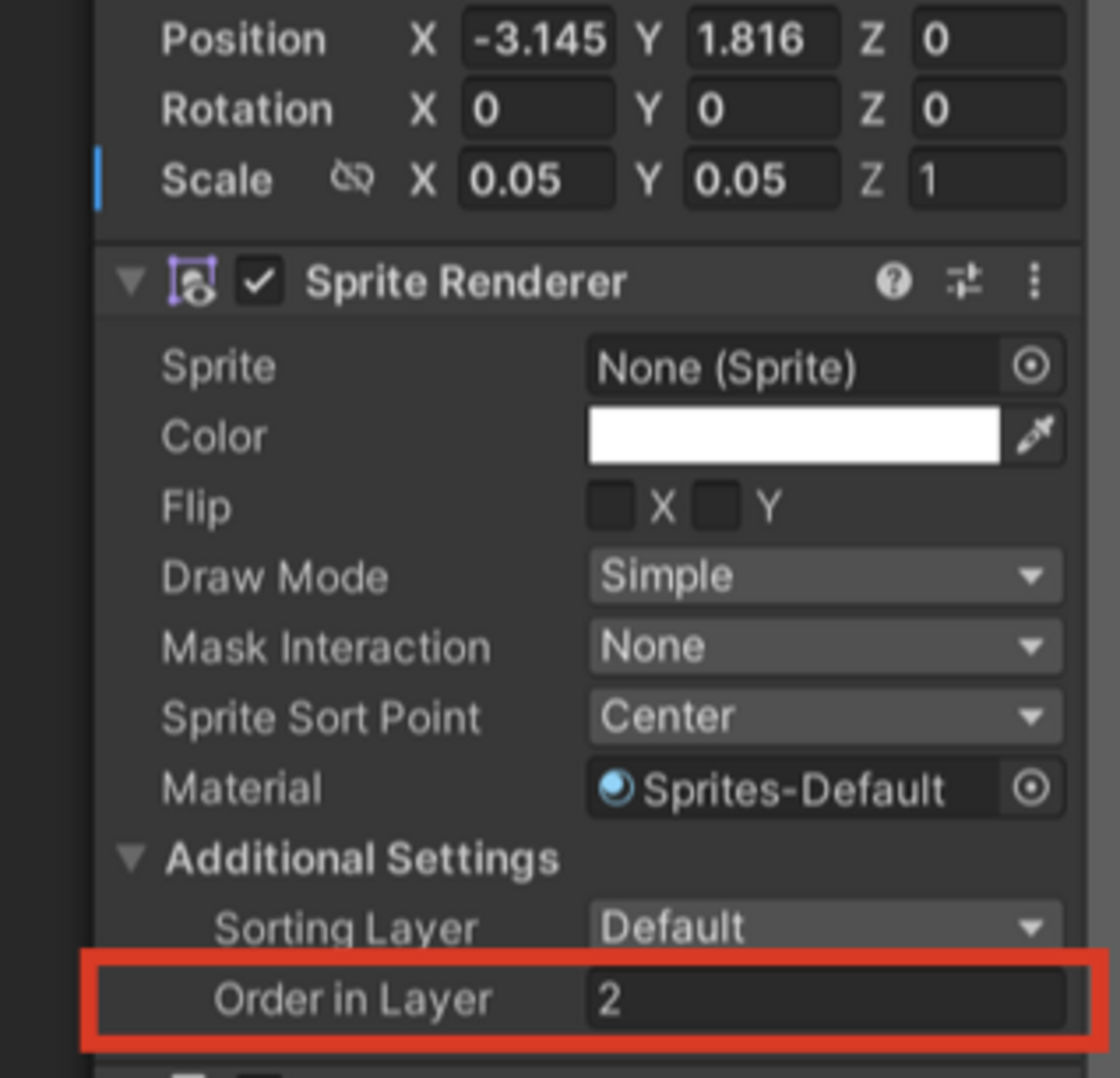Open the Draw Mode dropdown

tap(824, 576)
